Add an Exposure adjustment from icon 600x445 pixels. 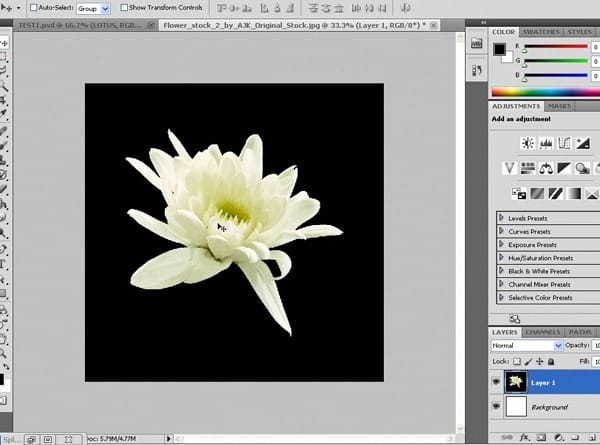point(583,143)
